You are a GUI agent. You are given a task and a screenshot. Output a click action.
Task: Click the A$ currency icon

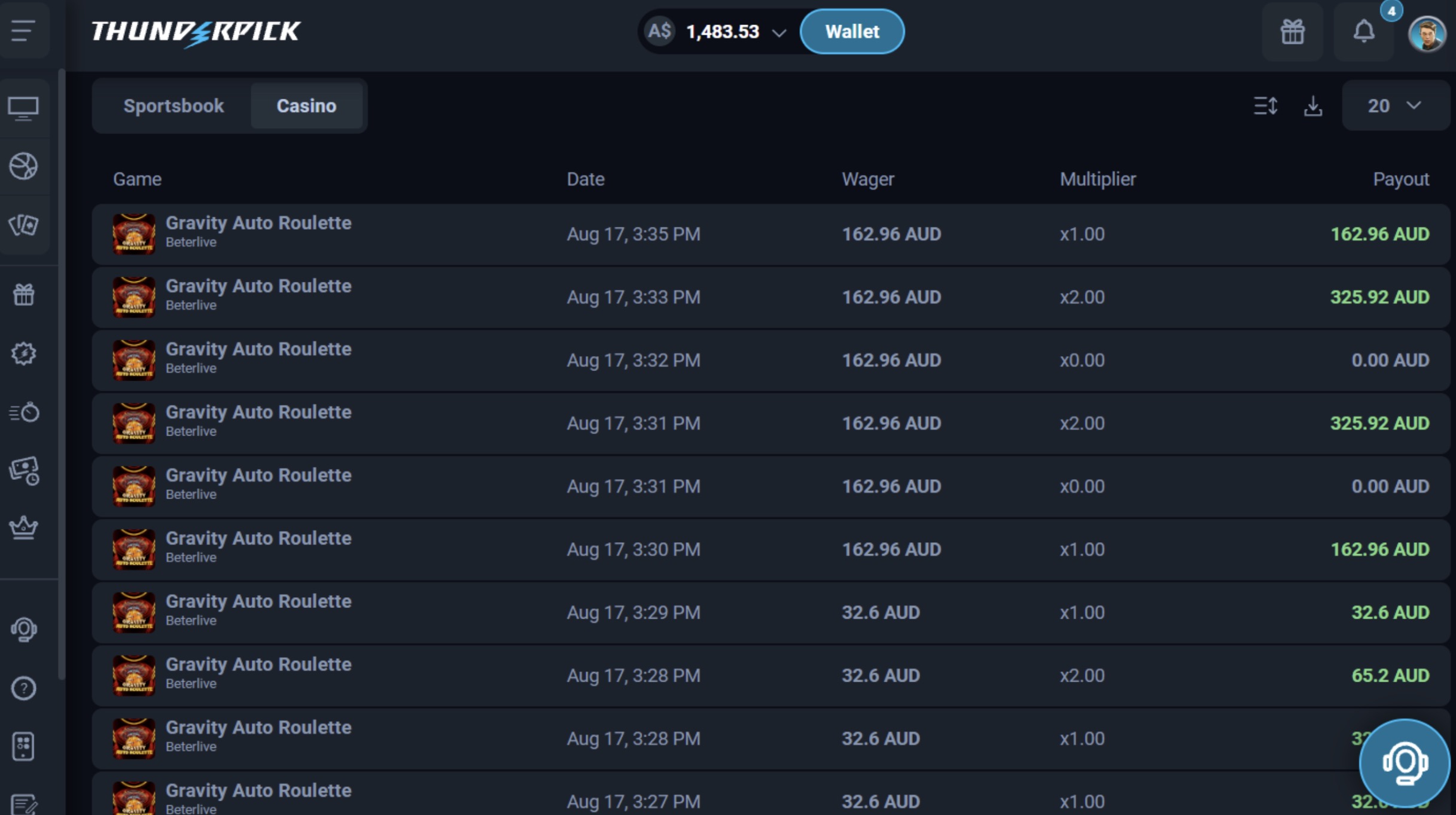tap(659, 31)
